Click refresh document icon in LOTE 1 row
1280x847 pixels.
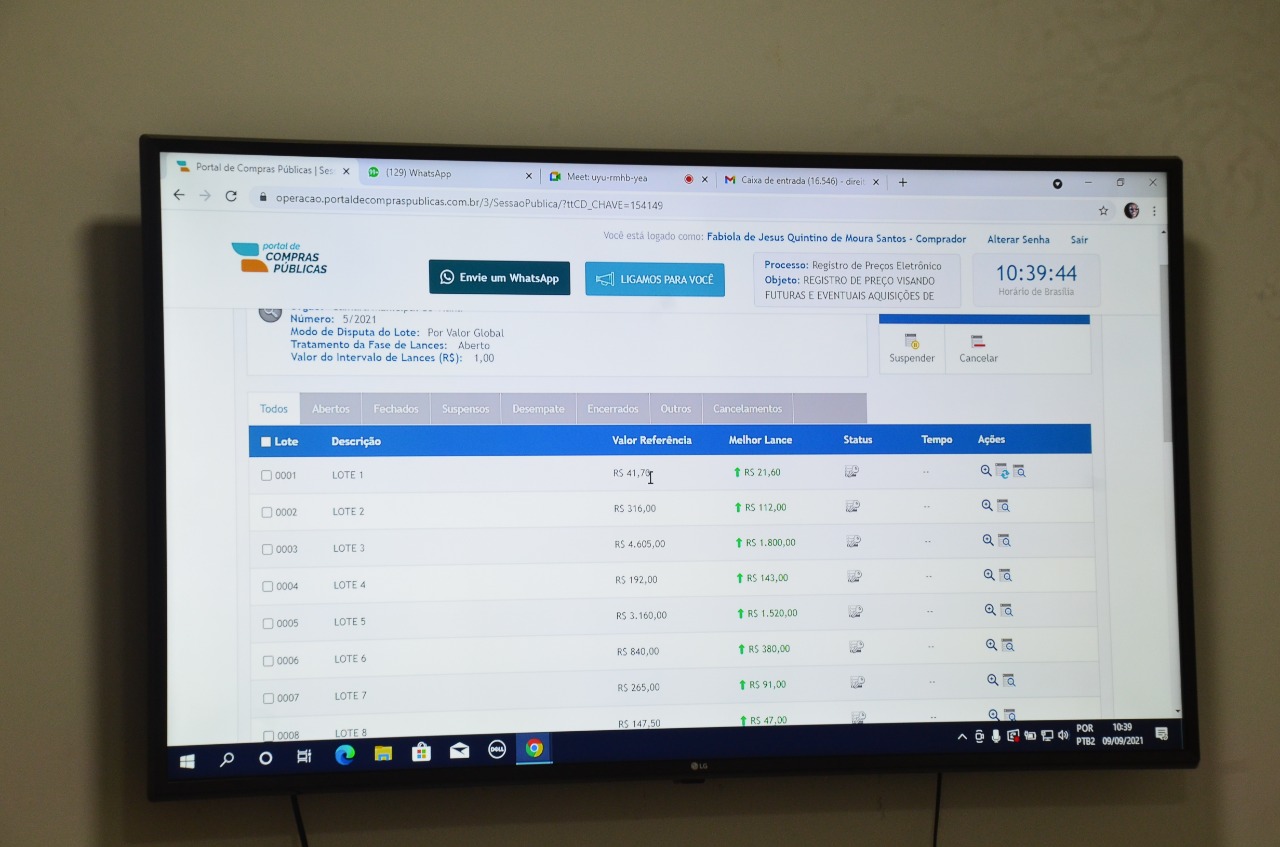(x=1002, y=471)
